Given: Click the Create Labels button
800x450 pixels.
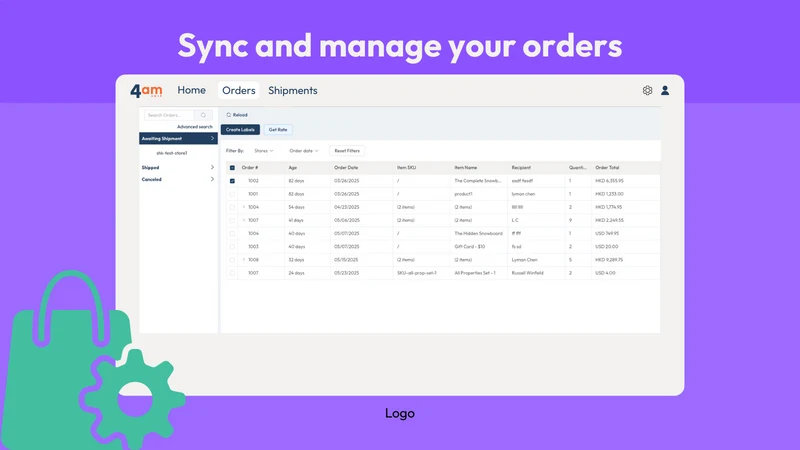Looking at the screenshot, I should (x=240, y=130).
